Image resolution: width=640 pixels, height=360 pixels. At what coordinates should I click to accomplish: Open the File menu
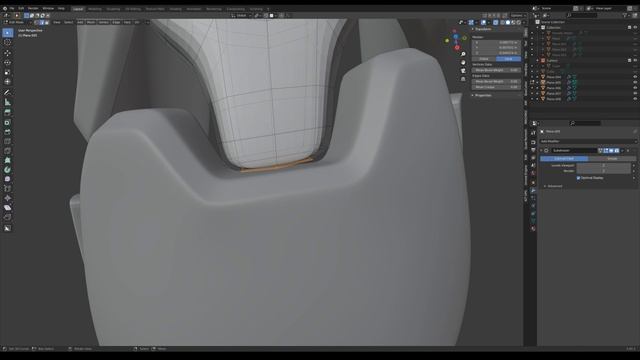(x=12, y=9)
